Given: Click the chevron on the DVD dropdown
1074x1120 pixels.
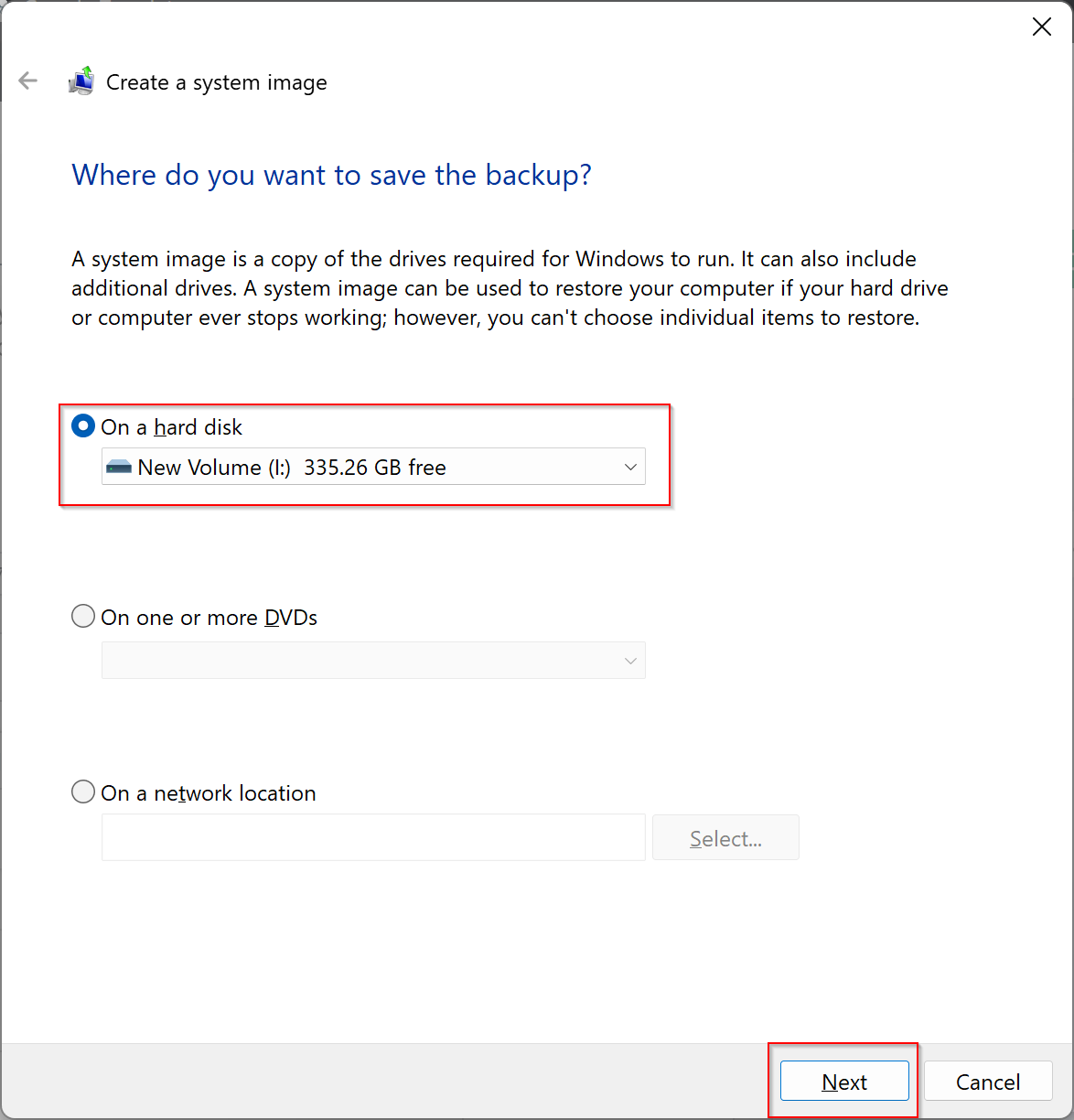Looking at the screenshot, I should pyautogui.click(x=630, y=661).
